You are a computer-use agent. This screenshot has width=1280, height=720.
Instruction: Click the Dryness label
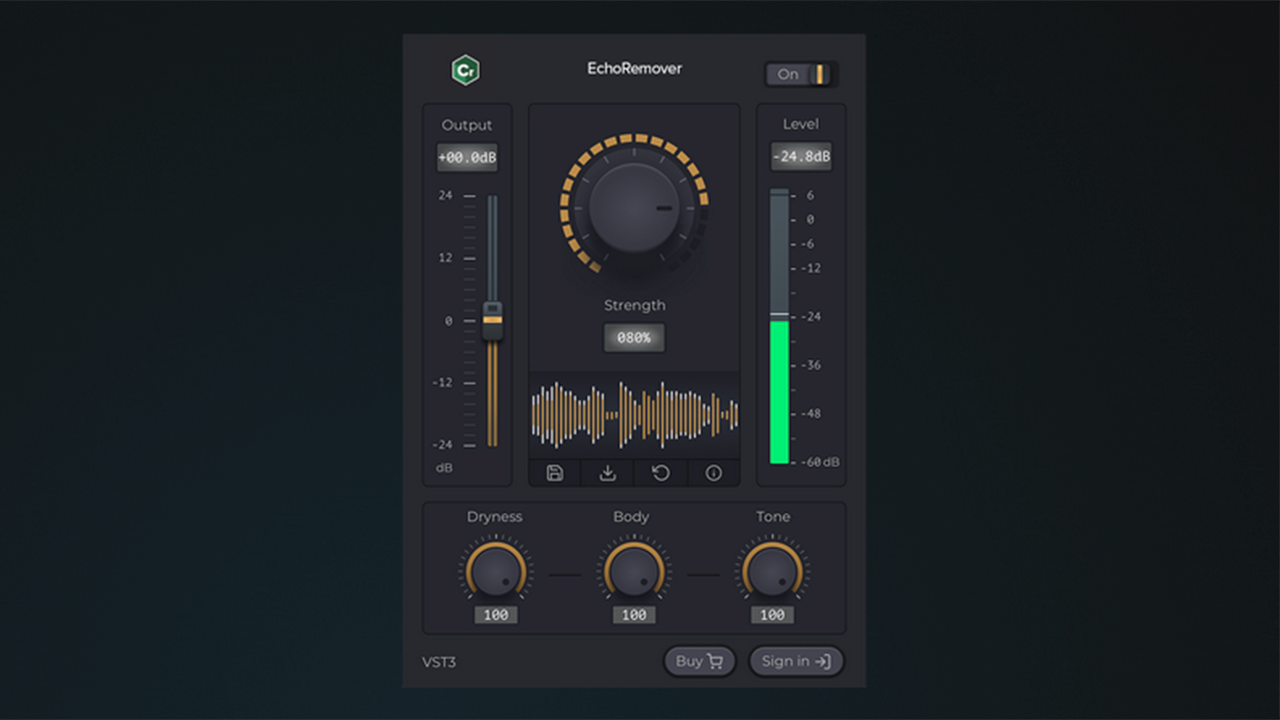coord(495,517)
